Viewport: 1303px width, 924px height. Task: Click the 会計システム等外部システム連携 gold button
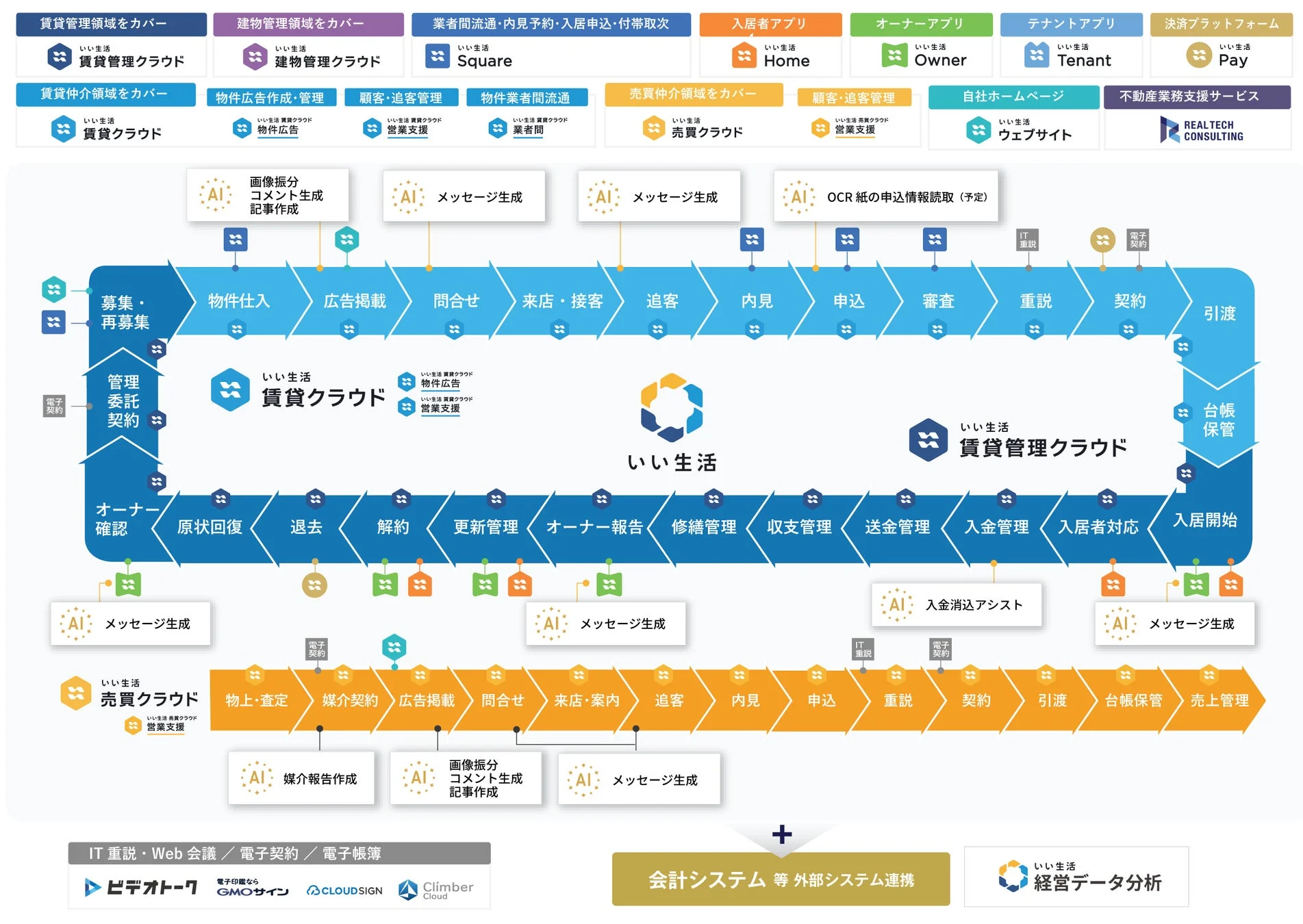coord(781,879)
